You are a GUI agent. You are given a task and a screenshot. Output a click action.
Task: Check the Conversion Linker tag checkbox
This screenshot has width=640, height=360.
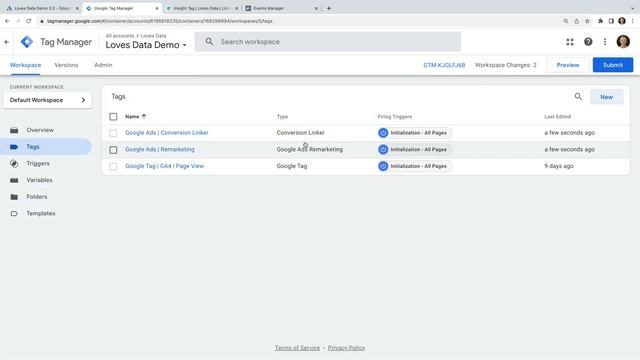(x=113, y=133)
